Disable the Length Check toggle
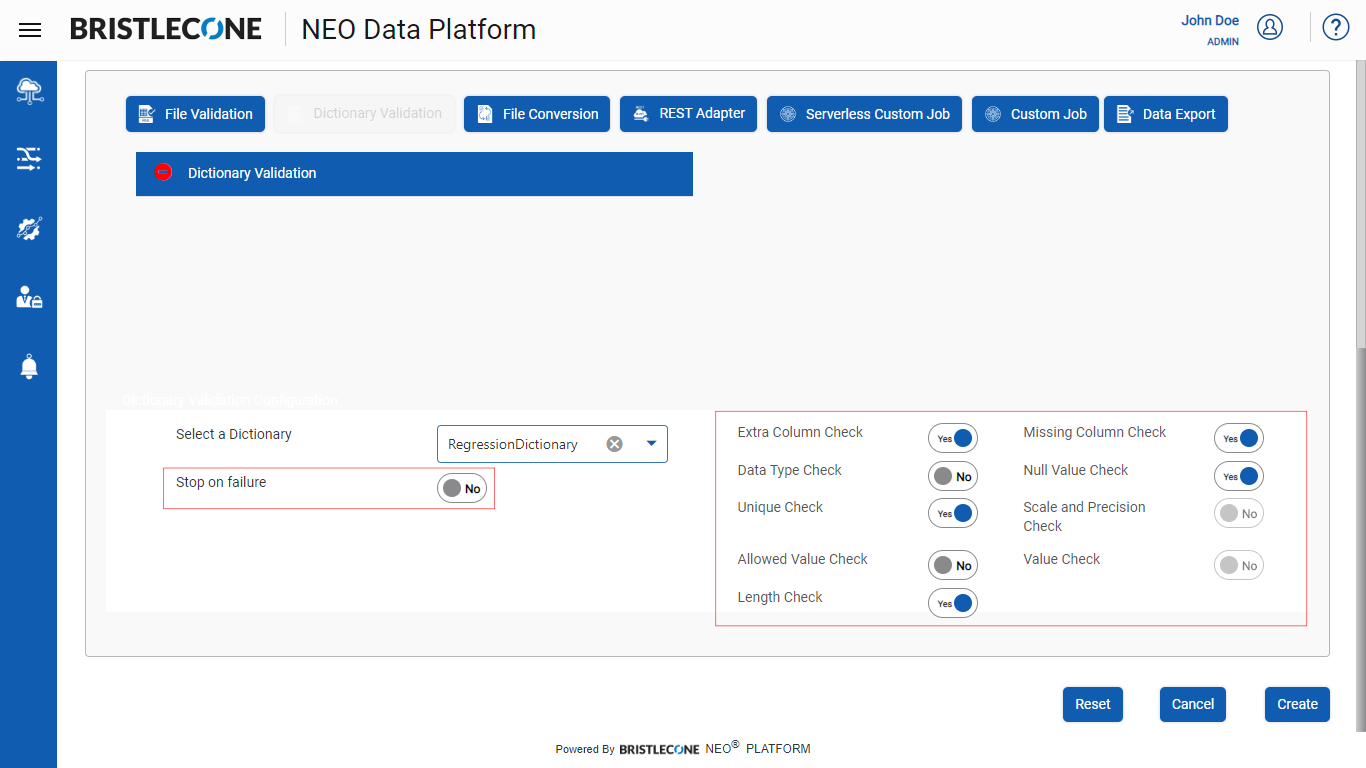 pyautogui.click(x=953, y=603)
